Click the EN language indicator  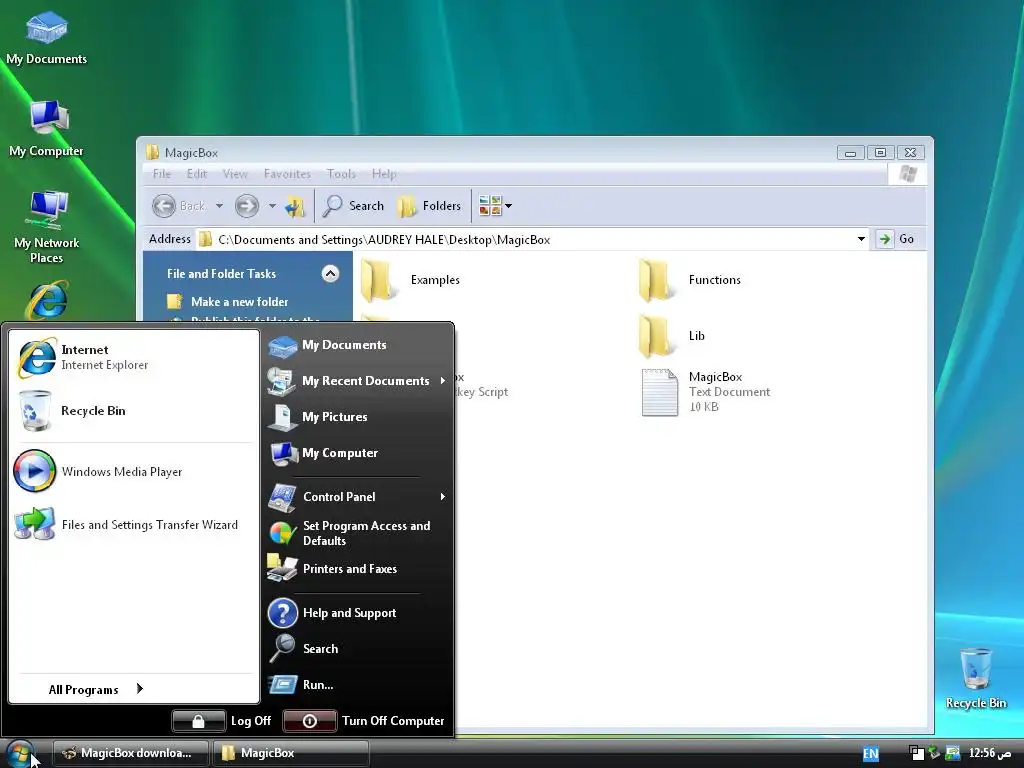(871, 754)
